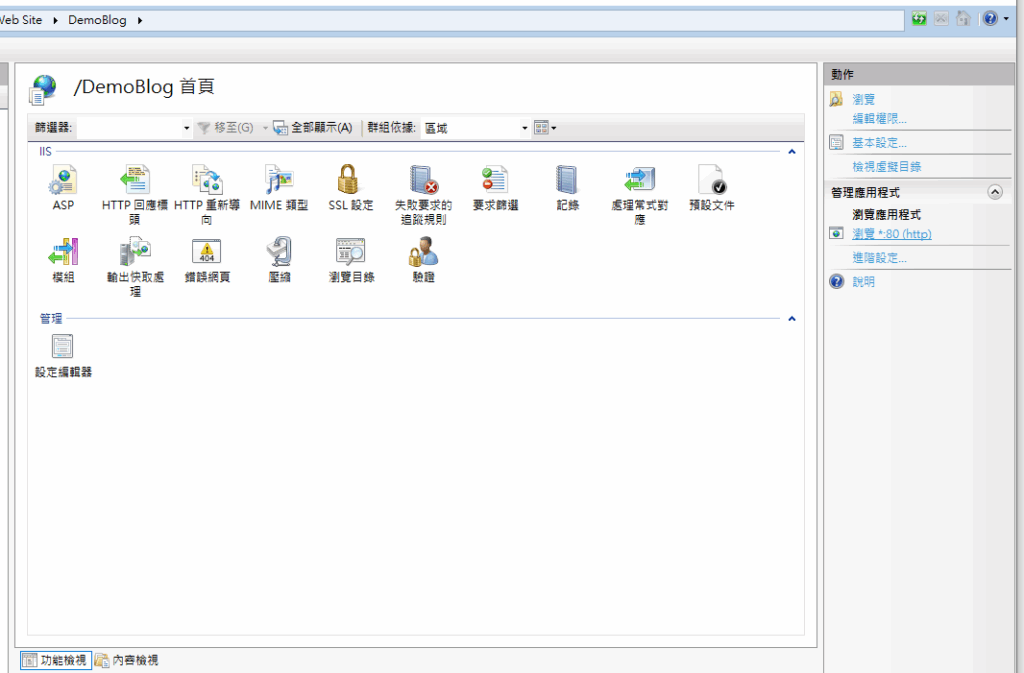Open the 錯誤網頁 404 icon
Screen dimensions: 1024x673
tap(207, 252)
